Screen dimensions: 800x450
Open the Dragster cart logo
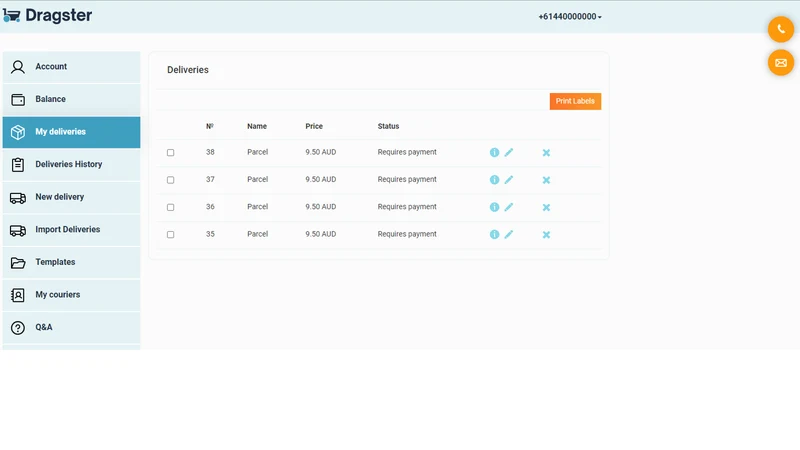tap(11, 16)
